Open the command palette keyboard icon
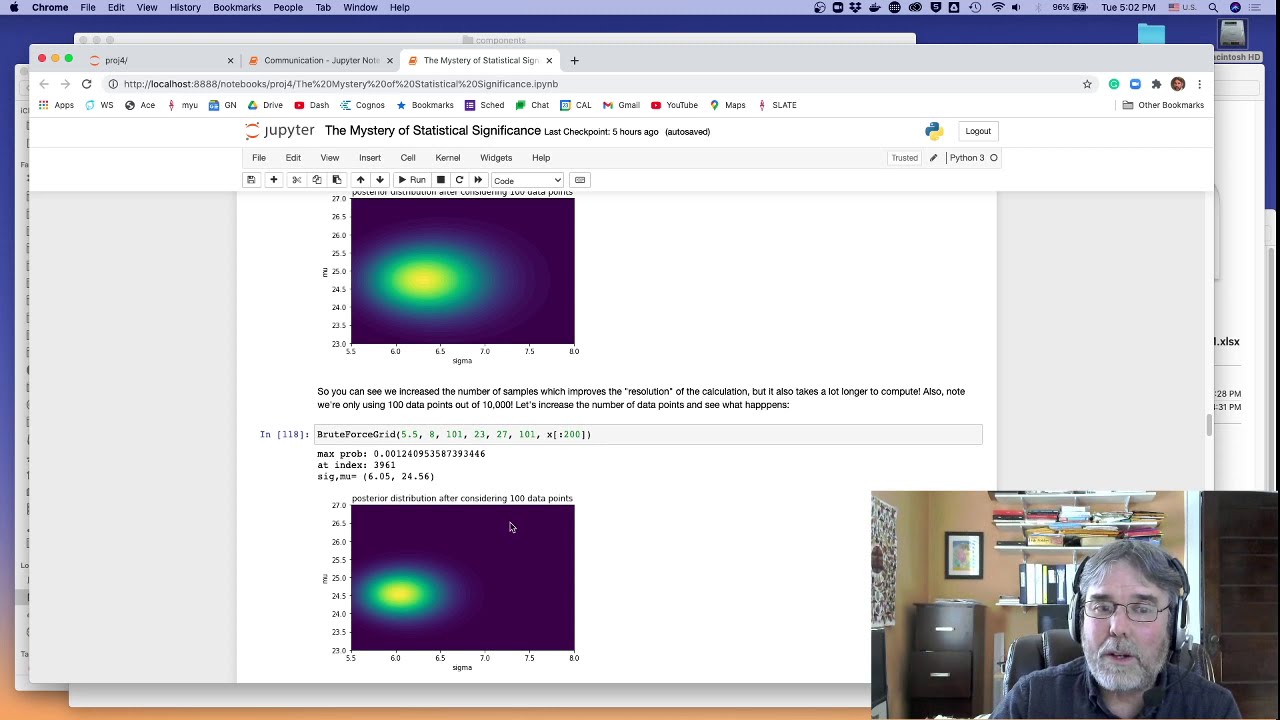Screen dimensions: 1280x720 580,180
